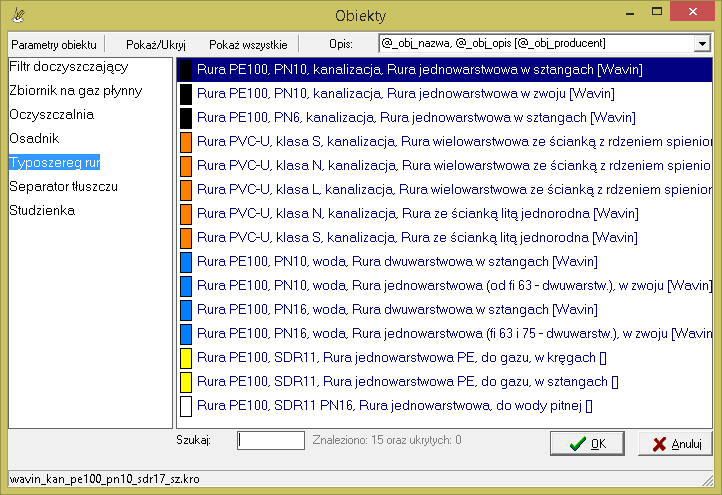Screen dimensions: 722x495
Task: Click black swatch of PN6 kanalizacja row
Action: pyautogui.click(x=186, y=118)
